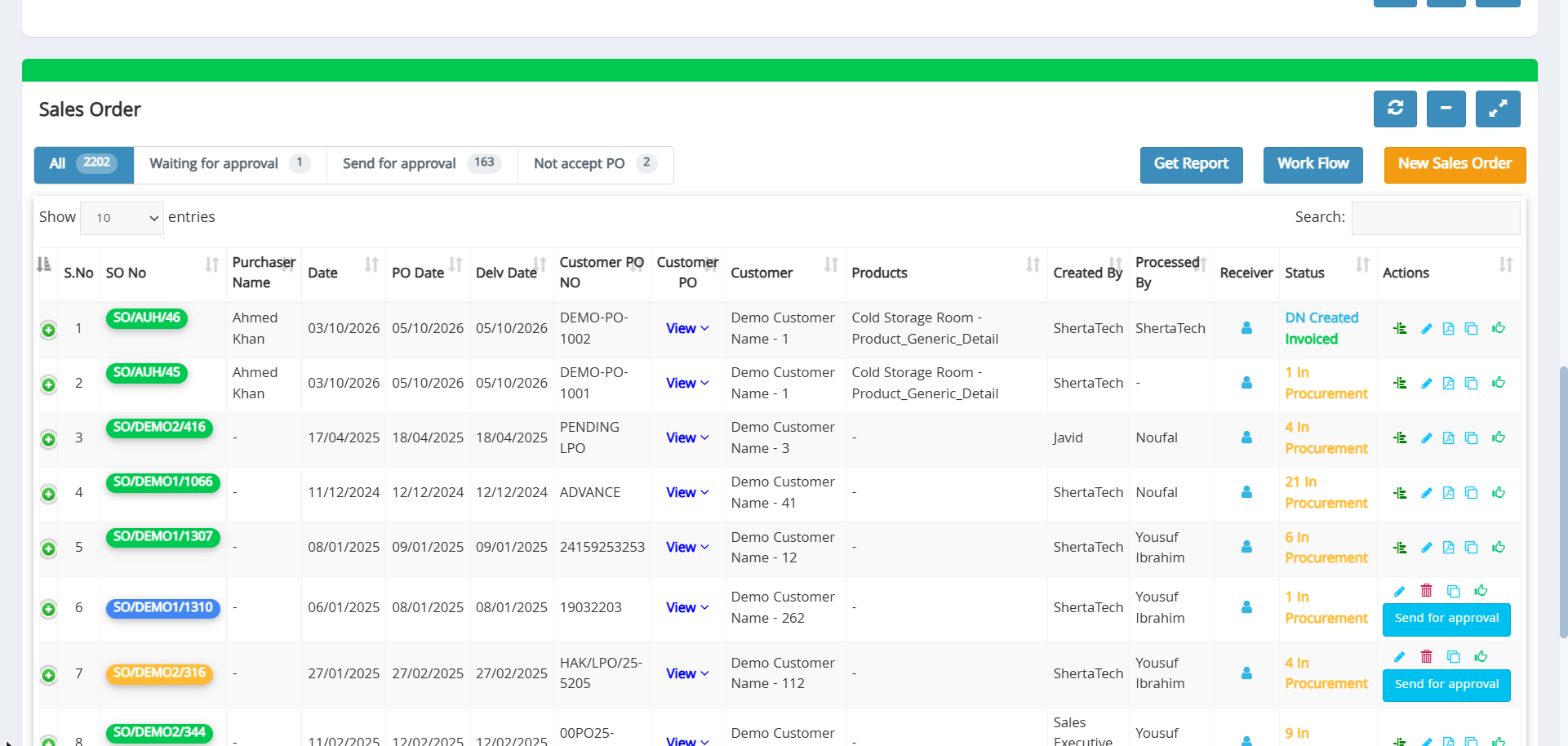Copy sales order SO/AUH/45
1568x746 pixels.
click(x=1471, y=383)
